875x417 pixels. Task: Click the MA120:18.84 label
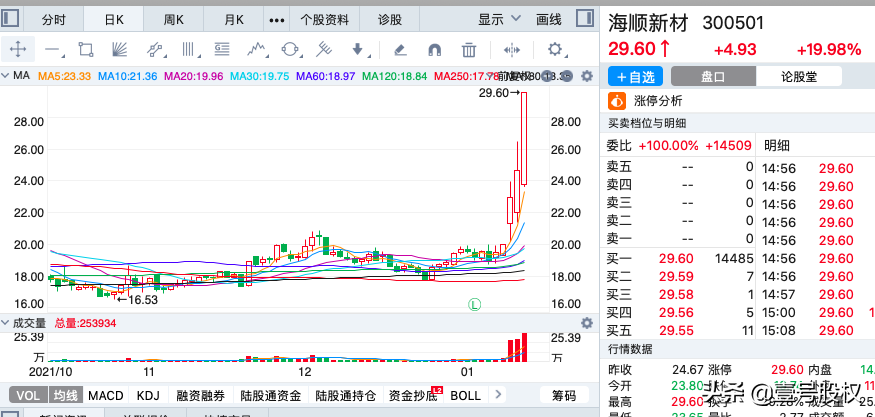pyautogui.click(x=395, y=76)
